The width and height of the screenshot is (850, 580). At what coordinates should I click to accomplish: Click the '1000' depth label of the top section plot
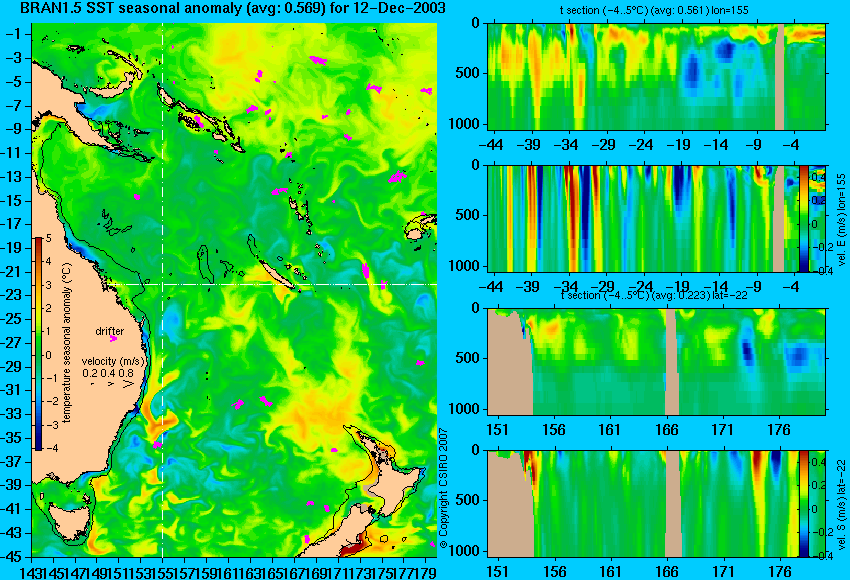tap(464, 124)
